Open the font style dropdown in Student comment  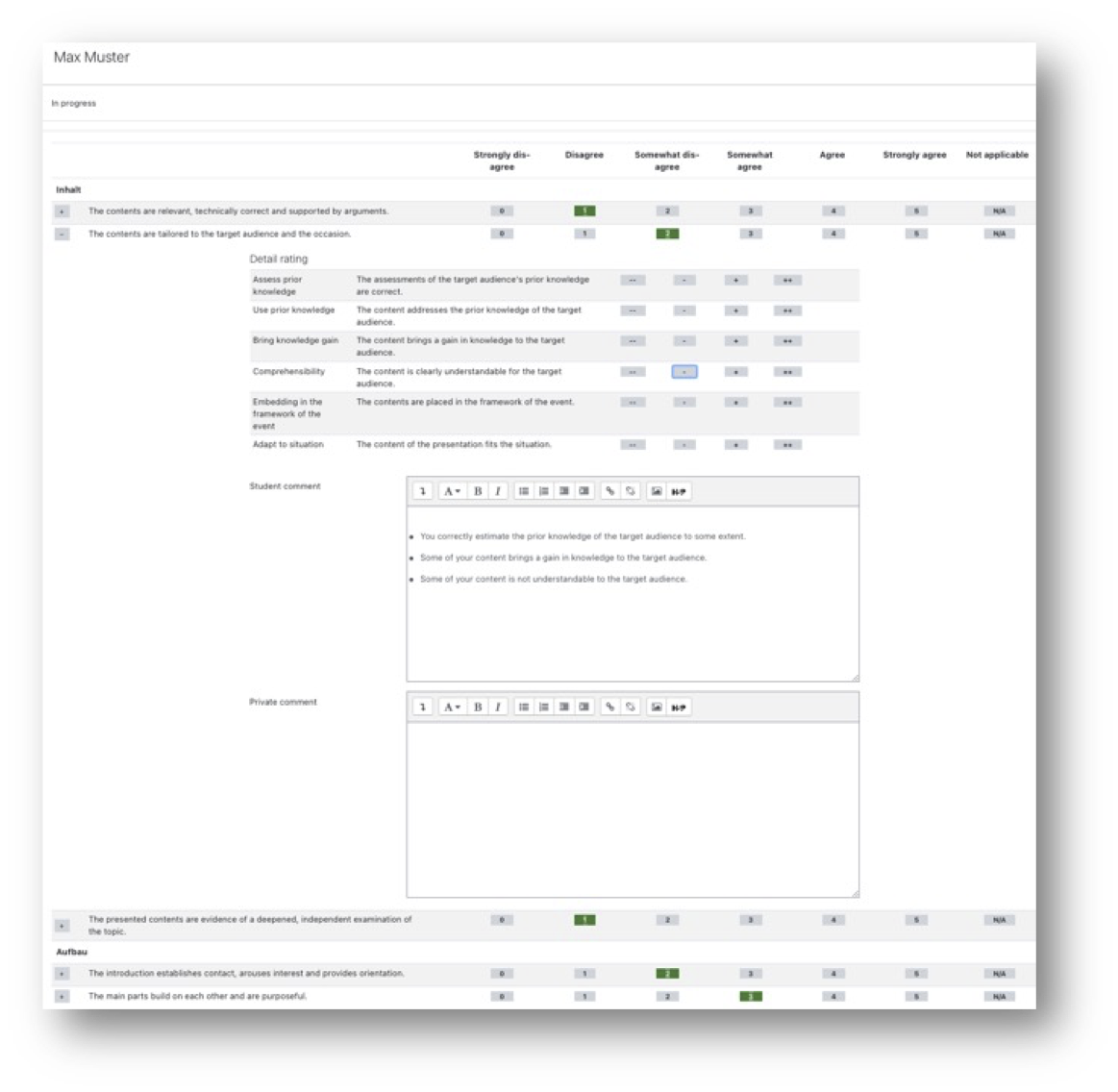tap(450, 492)
